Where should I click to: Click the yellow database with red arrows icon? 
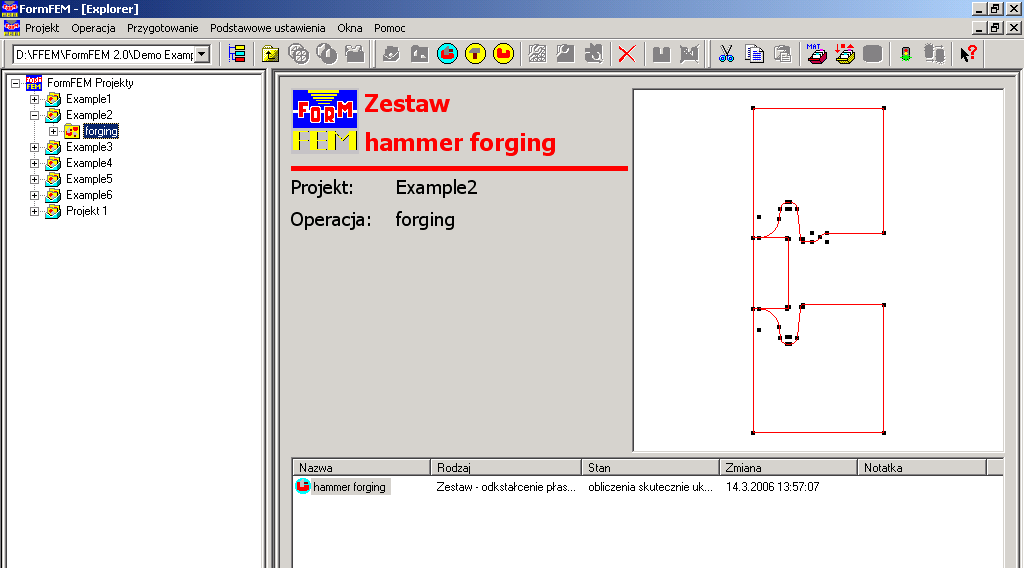[845, 54]
